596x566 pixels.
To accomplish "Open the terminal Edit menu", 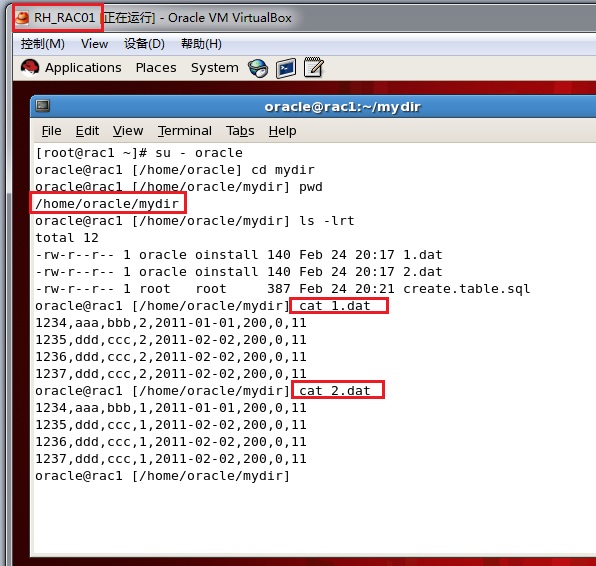I will (87, 131).
